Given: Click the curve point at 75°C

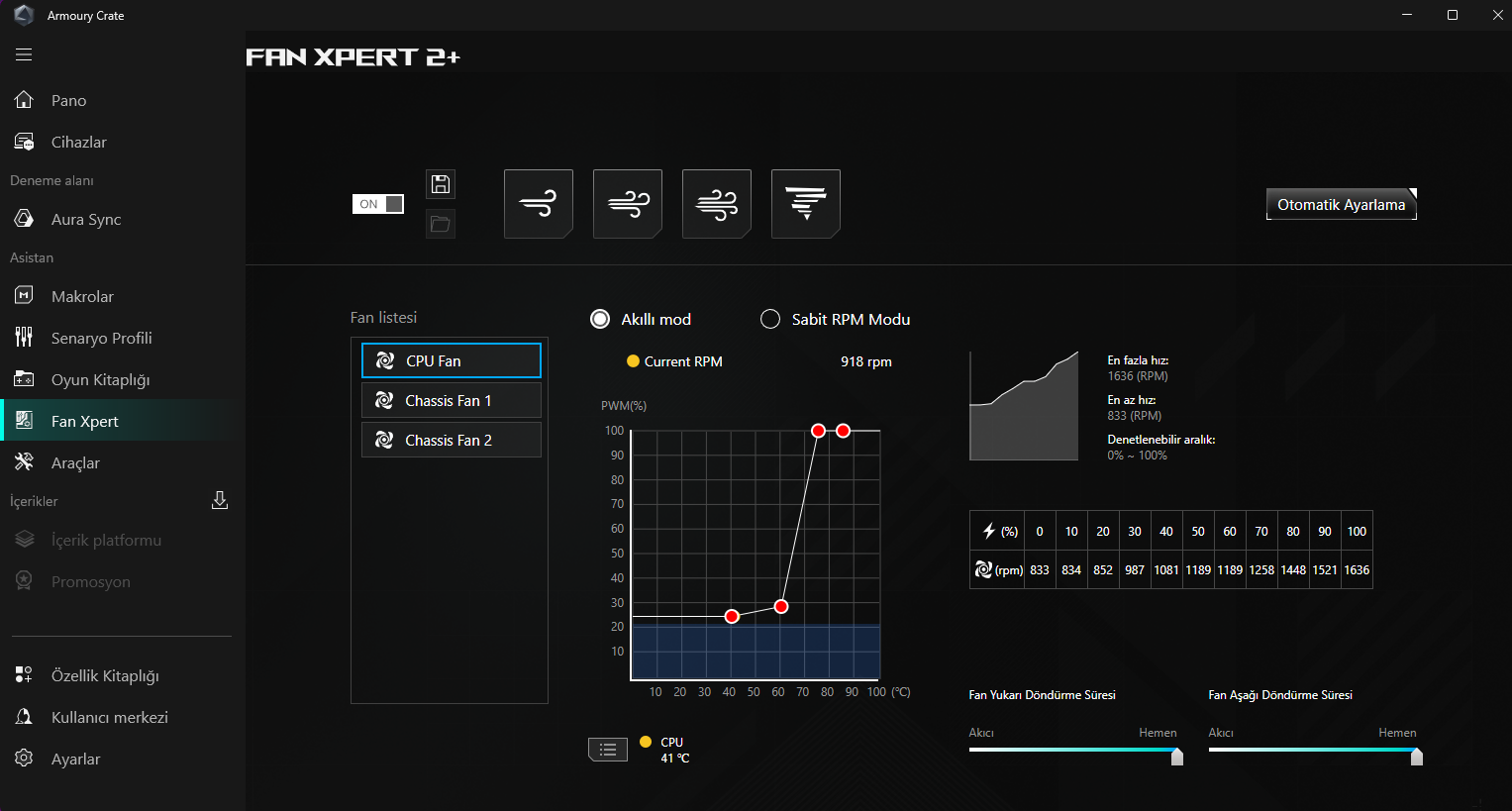Looking at the screenshot, I should tap(818, 430).
